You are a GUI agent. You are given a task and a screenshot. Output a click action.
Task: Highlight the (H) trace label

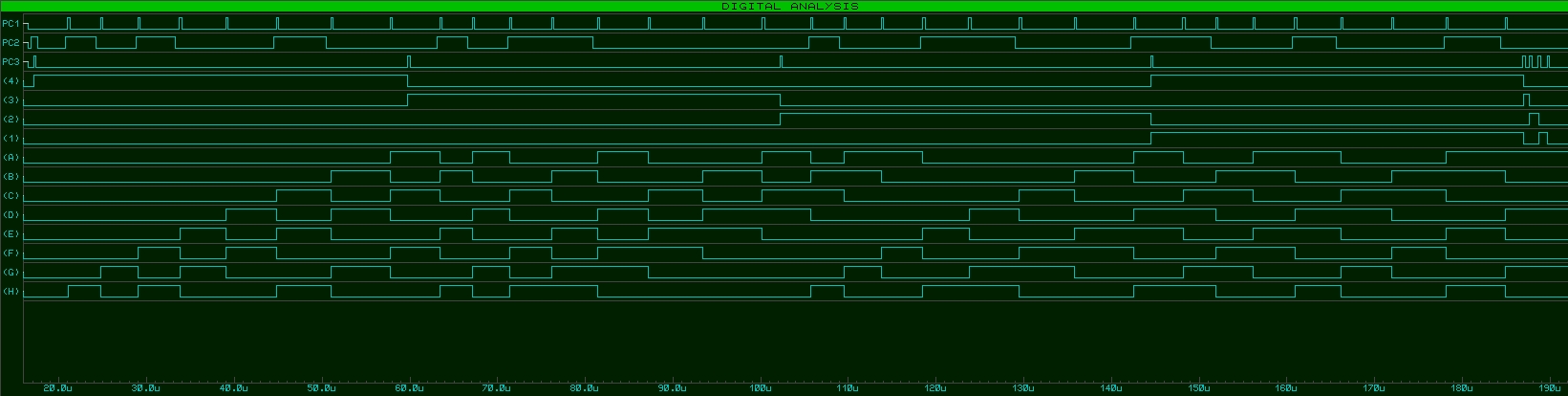(11, 291)
